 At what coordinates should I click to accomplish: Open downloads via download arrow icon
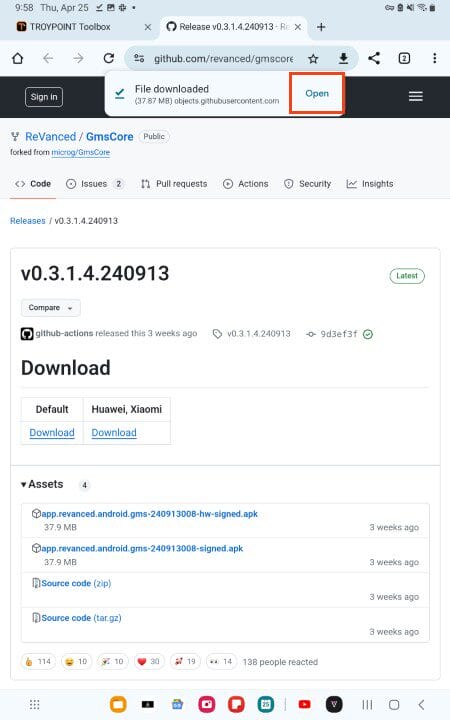coord(343,58)
